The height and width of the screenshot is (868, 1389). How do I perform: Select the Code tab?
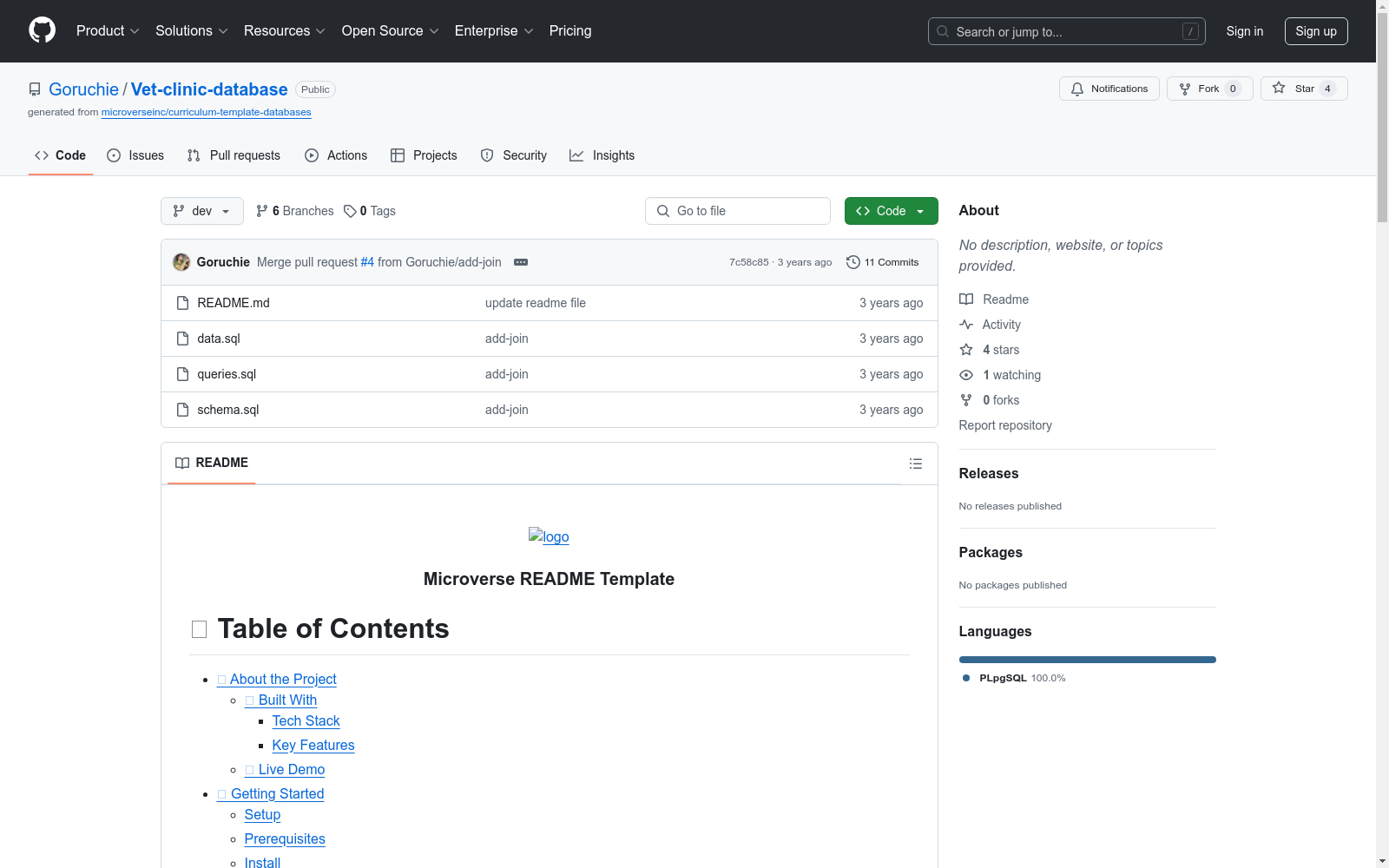tap(60, 155)
